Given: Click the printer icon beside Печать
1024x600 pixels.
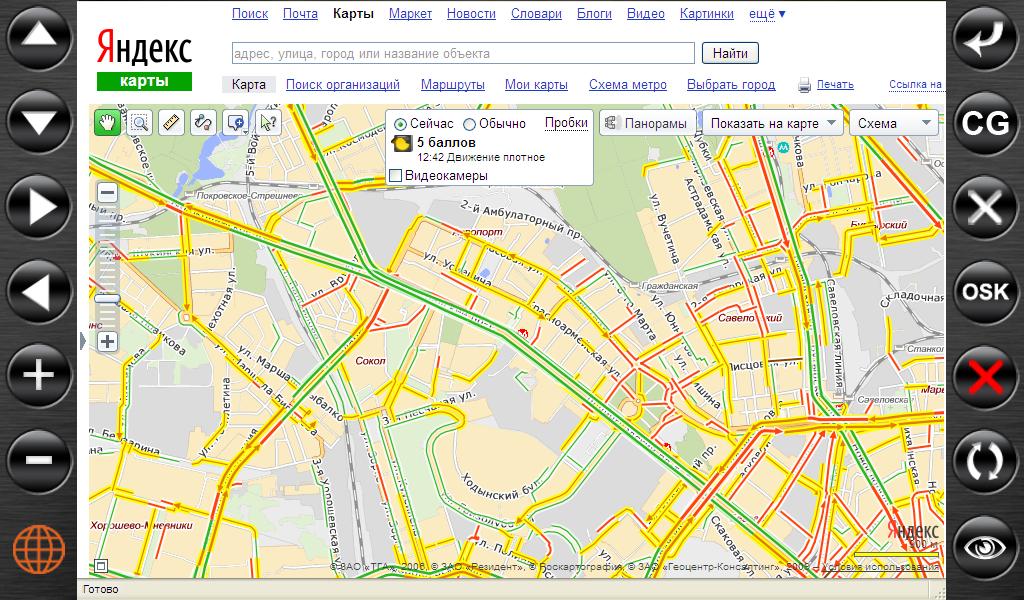Looking at the screenshot, I should click(805, 85).
